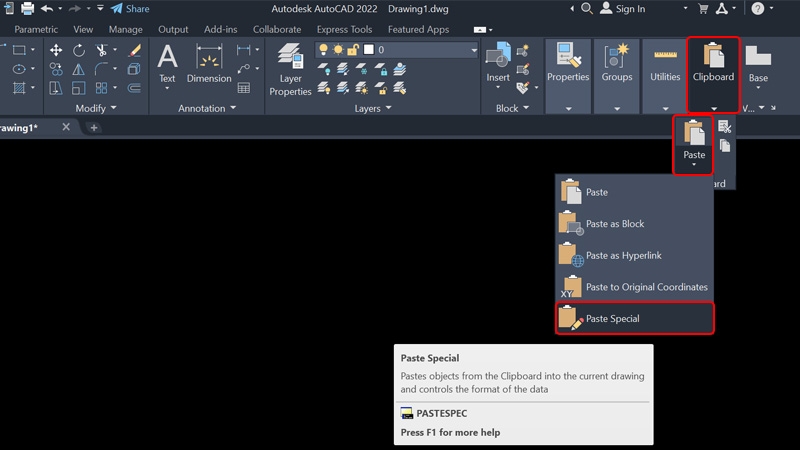
Task: Click the Cut icon in Clipboard panel
Action: tap(724, 126)
